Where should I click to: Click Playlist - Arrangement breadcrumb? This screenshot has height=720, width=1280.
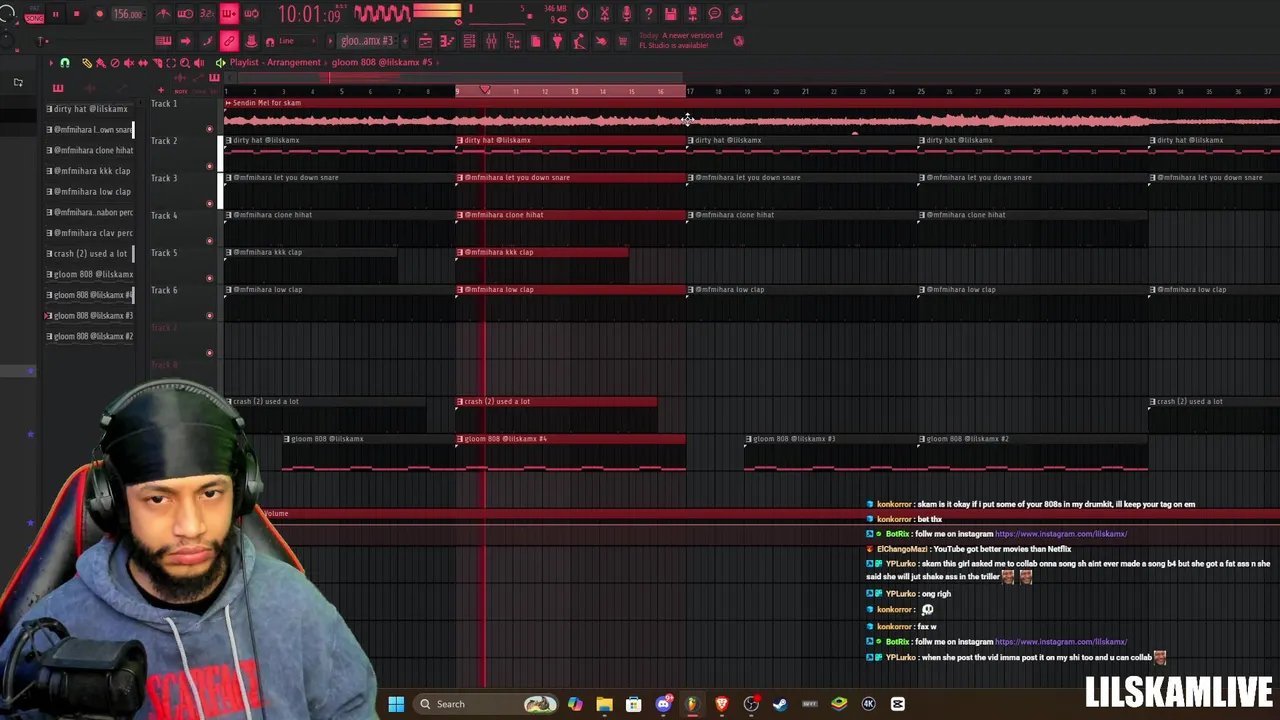click(x=275, y=62)
